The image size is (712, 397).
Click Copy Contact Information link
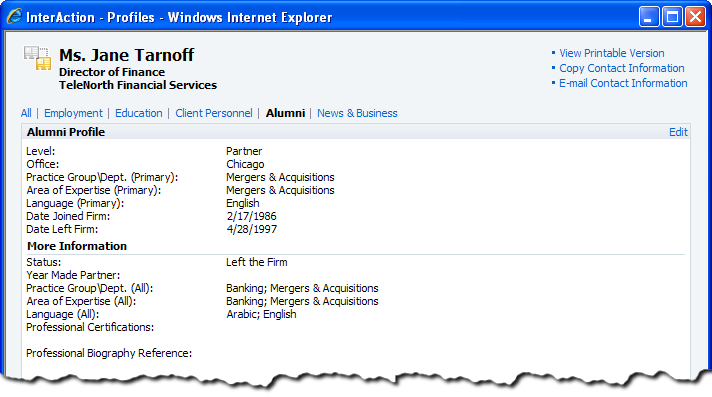pyautogui.click(x=622, y=68)
